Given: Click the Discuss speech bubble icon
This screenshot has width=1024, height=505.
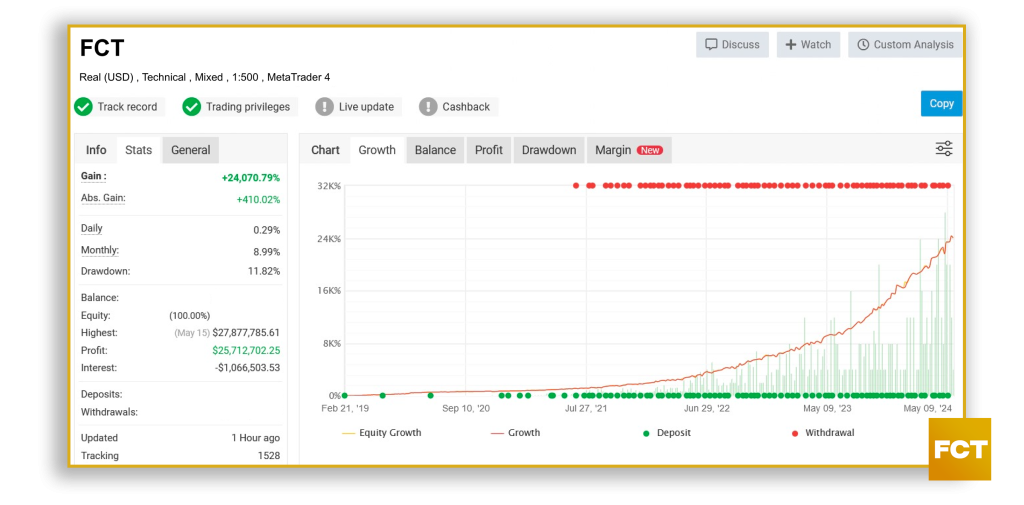Looking at the screenshot, I should click(711, 45).
